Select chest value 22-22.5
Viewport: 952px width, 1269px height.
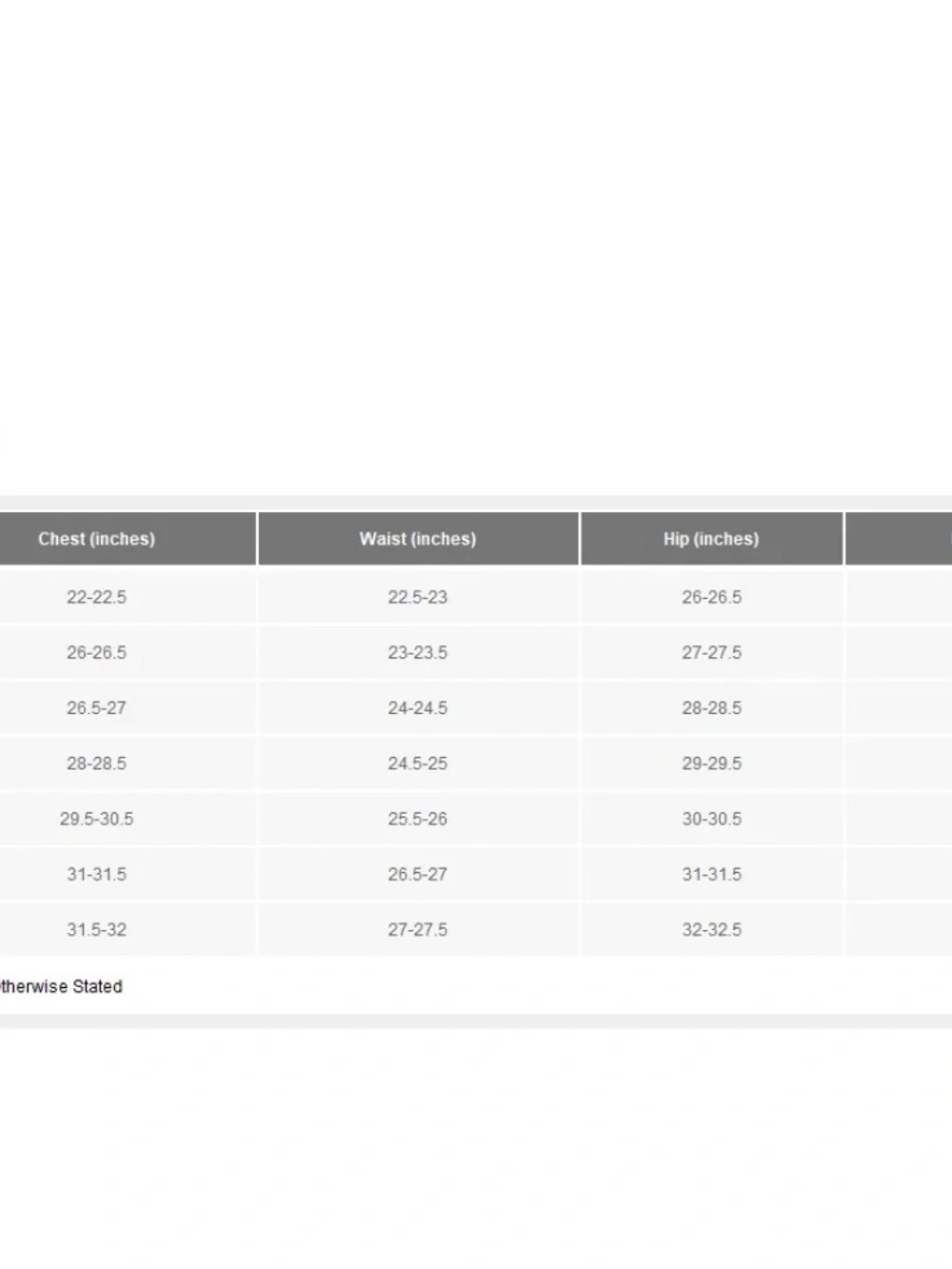click(x=96, y=598)
